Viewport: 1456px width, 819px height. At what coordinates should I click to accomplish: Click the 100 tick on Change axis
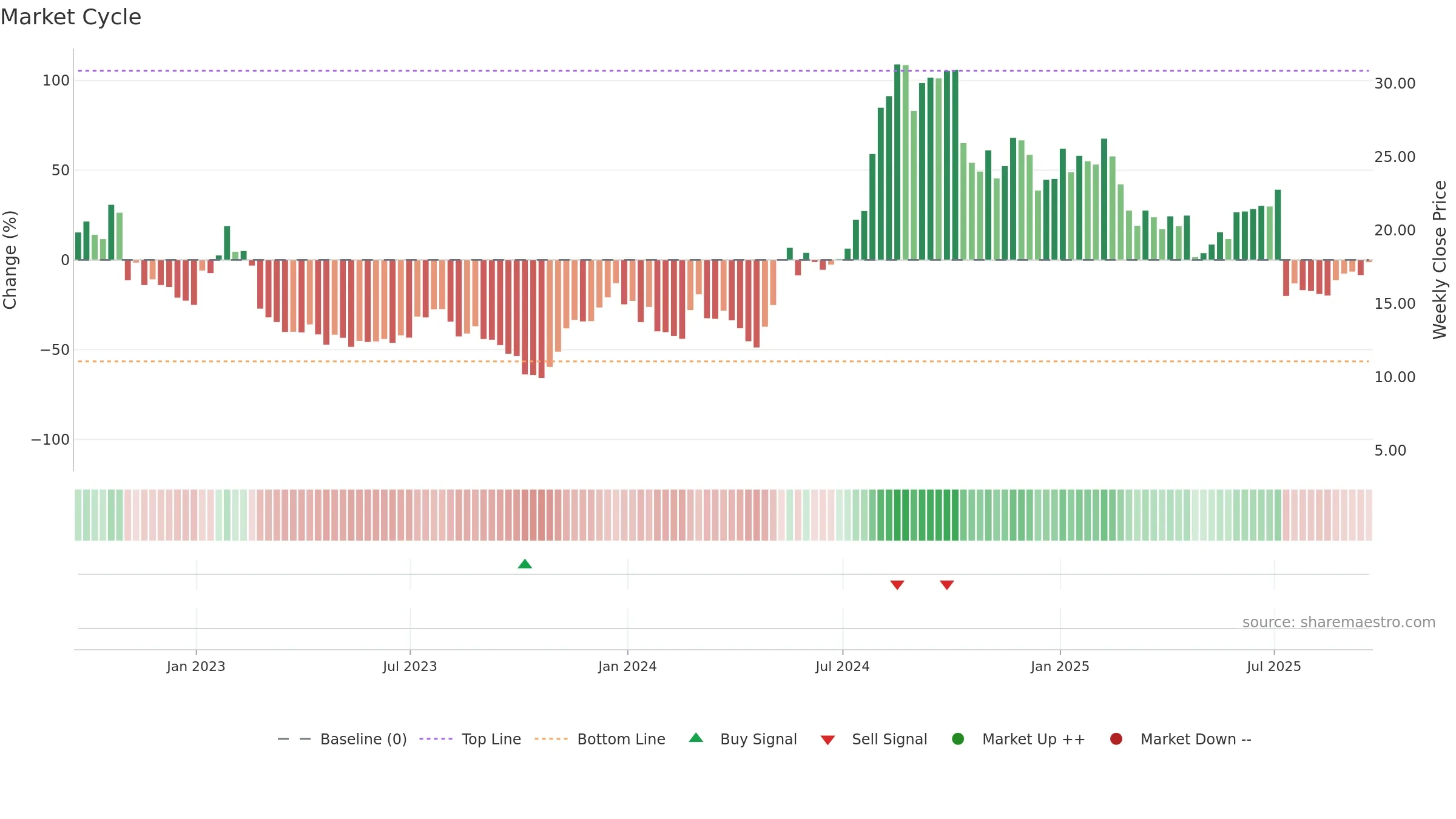coord(56,81)
